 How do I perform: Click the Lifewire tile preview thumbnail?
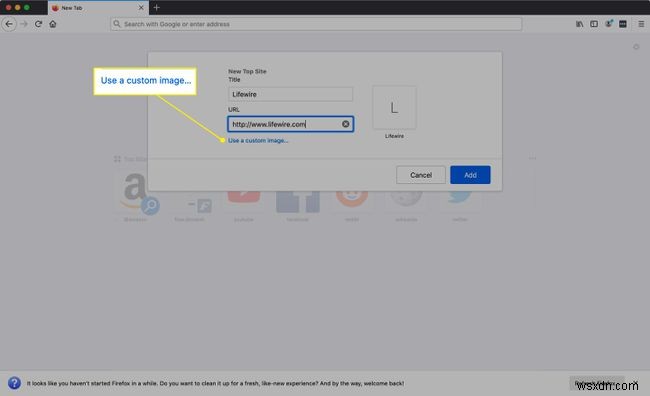click(394, 108)
